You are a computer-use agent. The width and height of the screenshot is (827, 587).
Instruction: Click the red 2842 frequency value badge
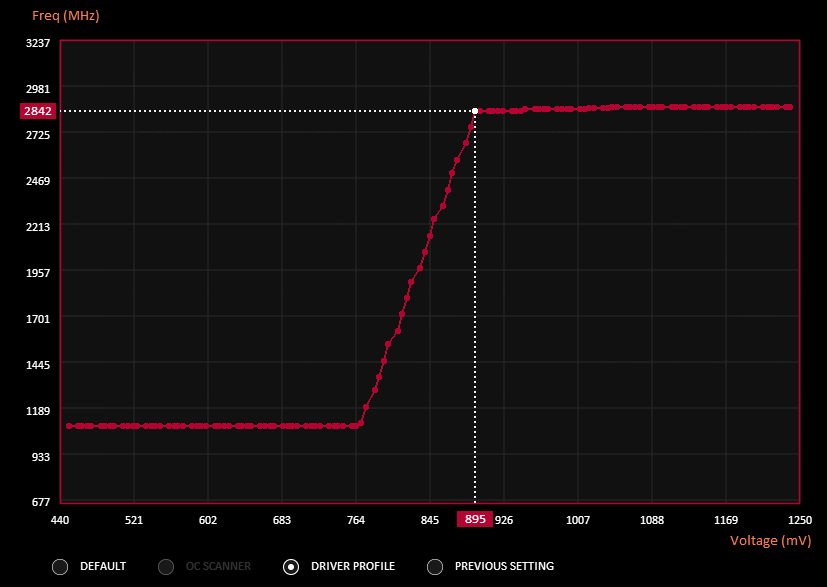pos(37,111)
